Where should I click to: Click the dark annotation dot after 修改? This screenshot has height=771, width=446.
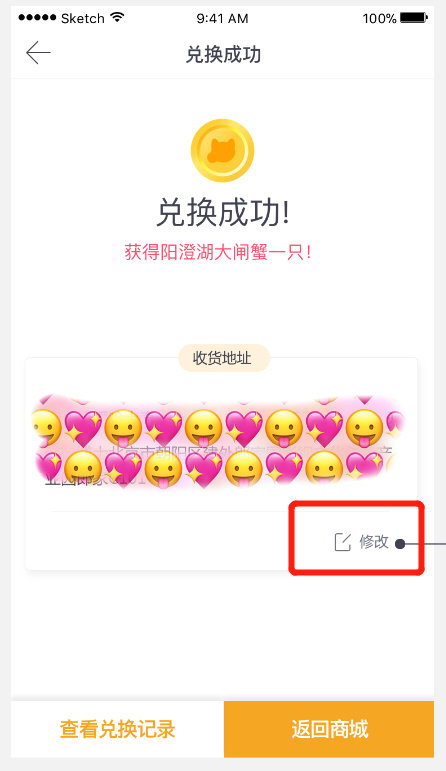pyautogui.click(x=400, y=544)
